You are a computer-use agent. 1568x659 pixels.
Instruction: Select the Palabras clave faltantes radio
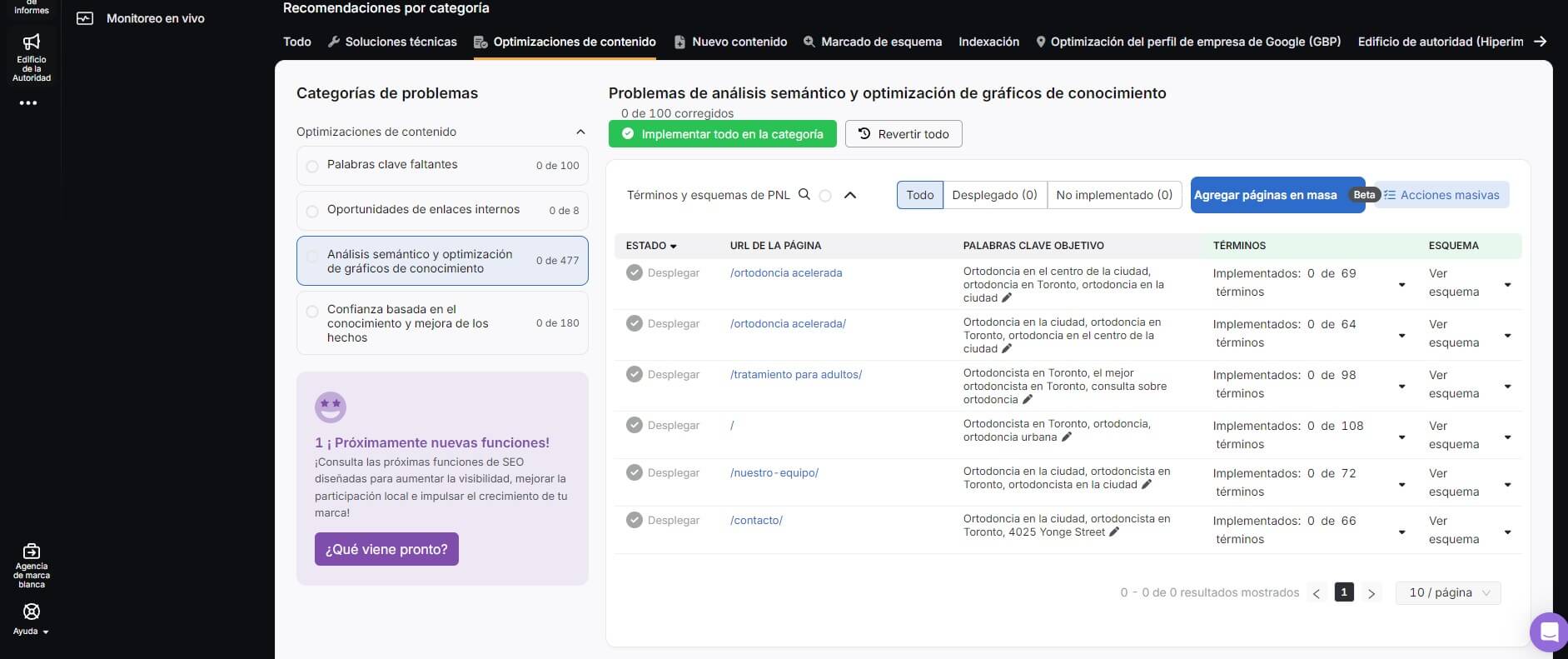click(x=312, y=166)
